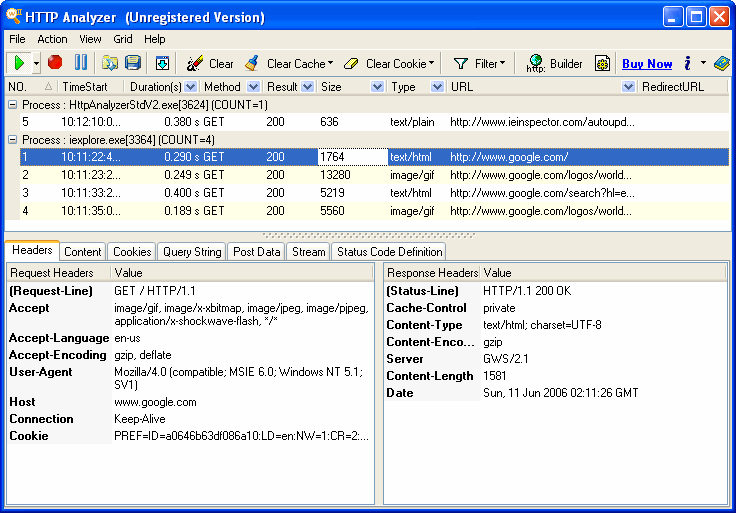Open the Size column filter dropdown
This screenshot has width=736, height=513.
(377, 87)
